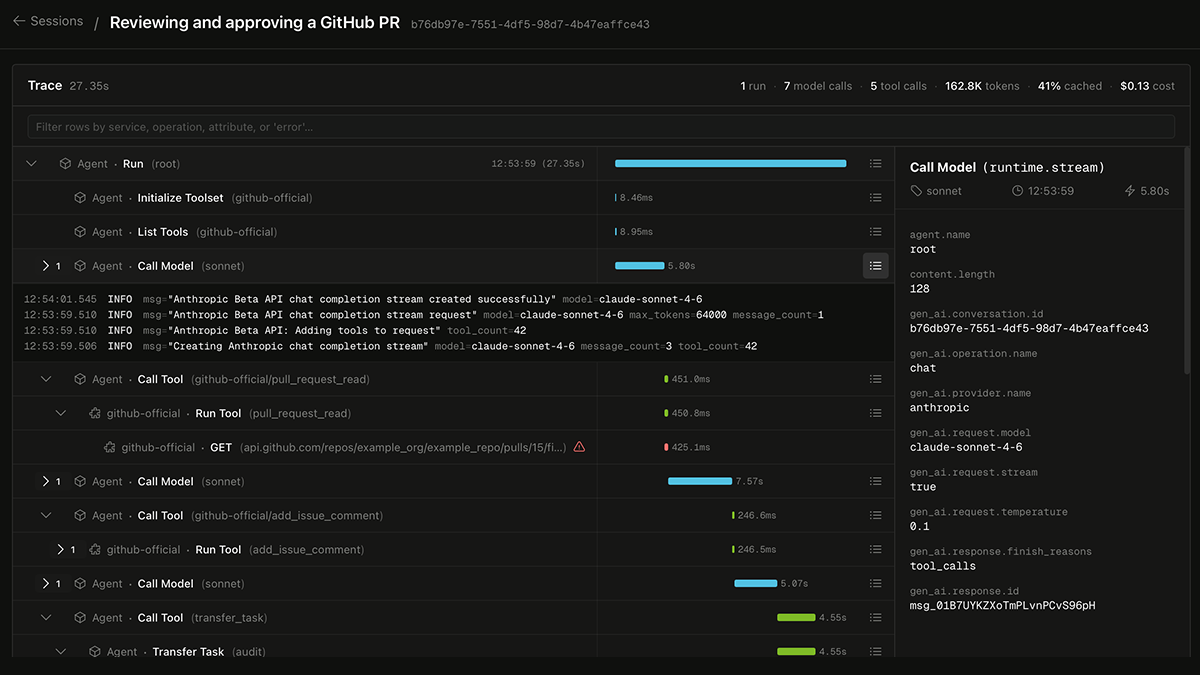Open details icon for Run Tool (pull_request_read)

(x=875, y=413)
